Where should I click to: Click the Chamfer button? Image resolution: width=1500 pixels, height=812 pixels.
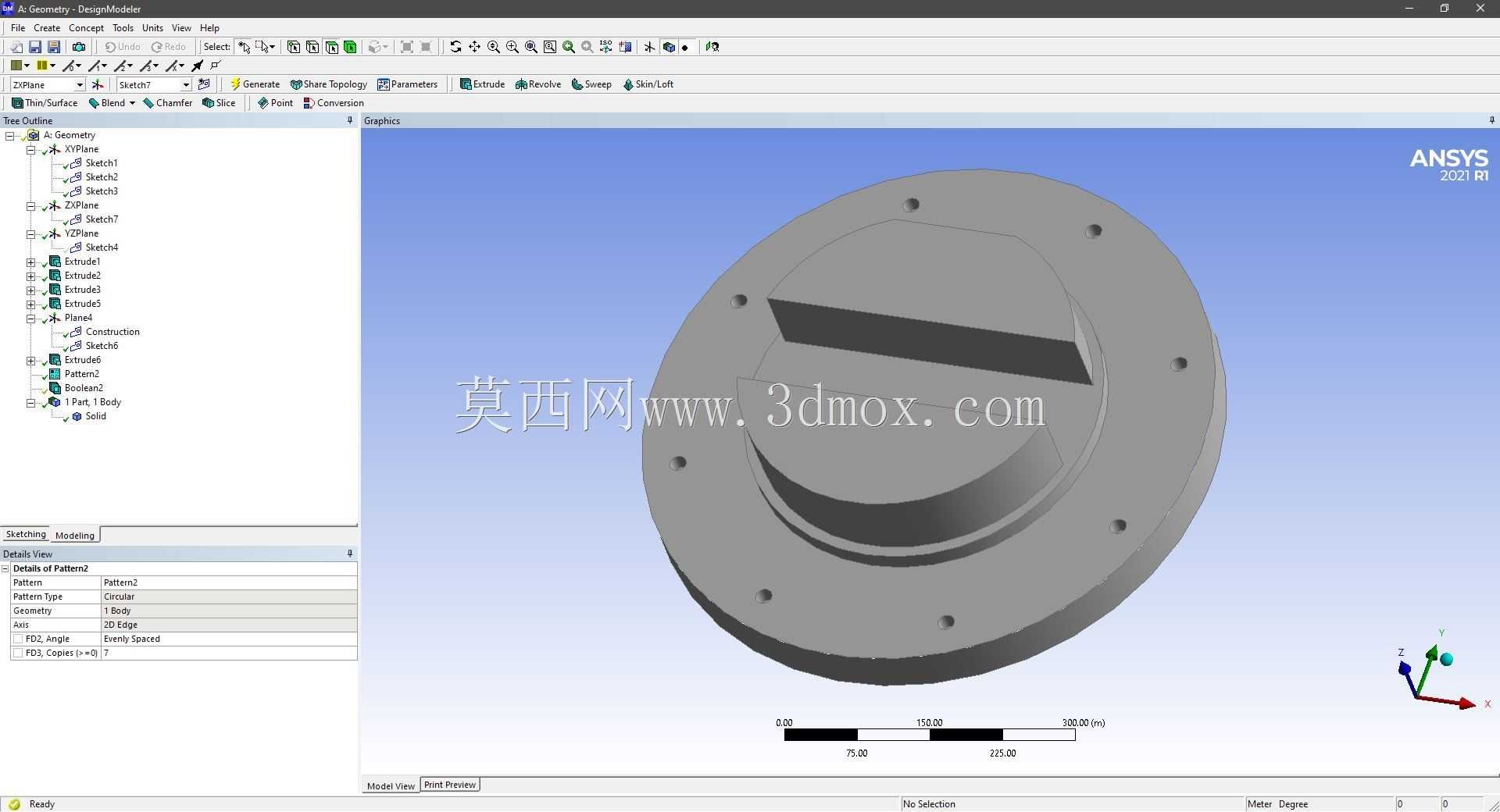tap(167, 103)
